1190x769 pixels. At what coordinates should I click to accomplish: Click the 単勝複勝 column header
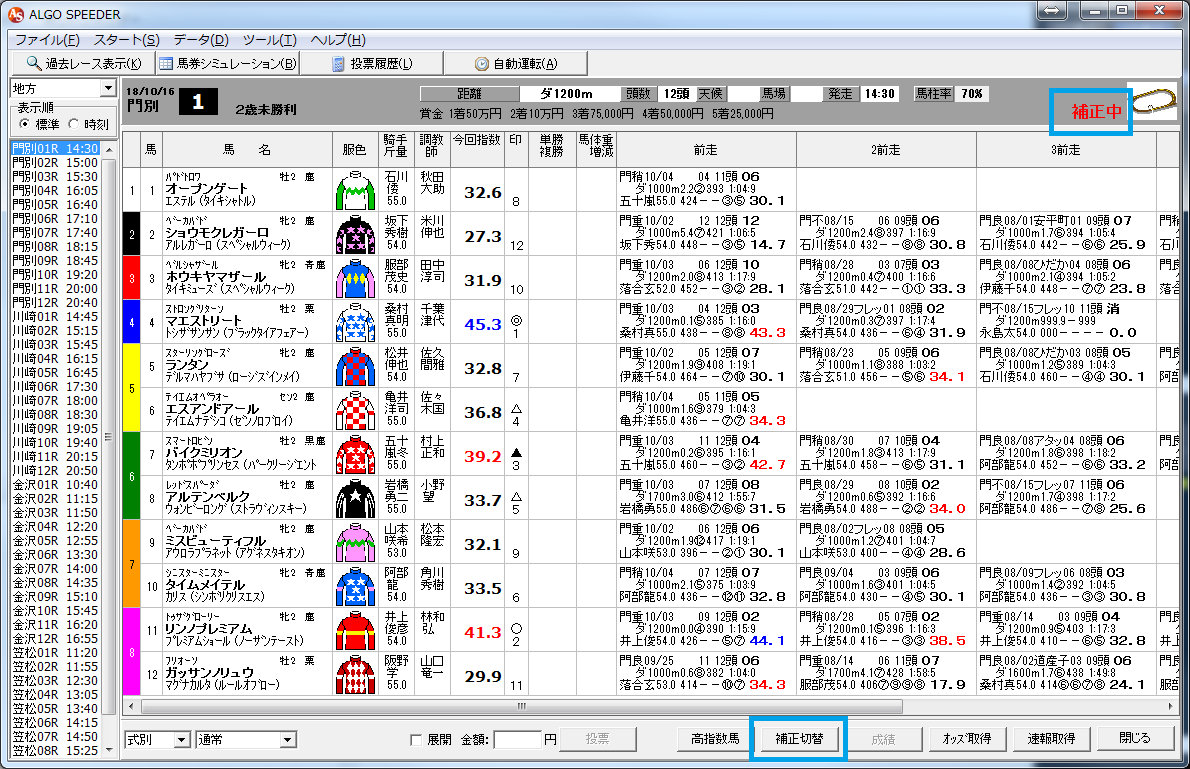point(552,150)
